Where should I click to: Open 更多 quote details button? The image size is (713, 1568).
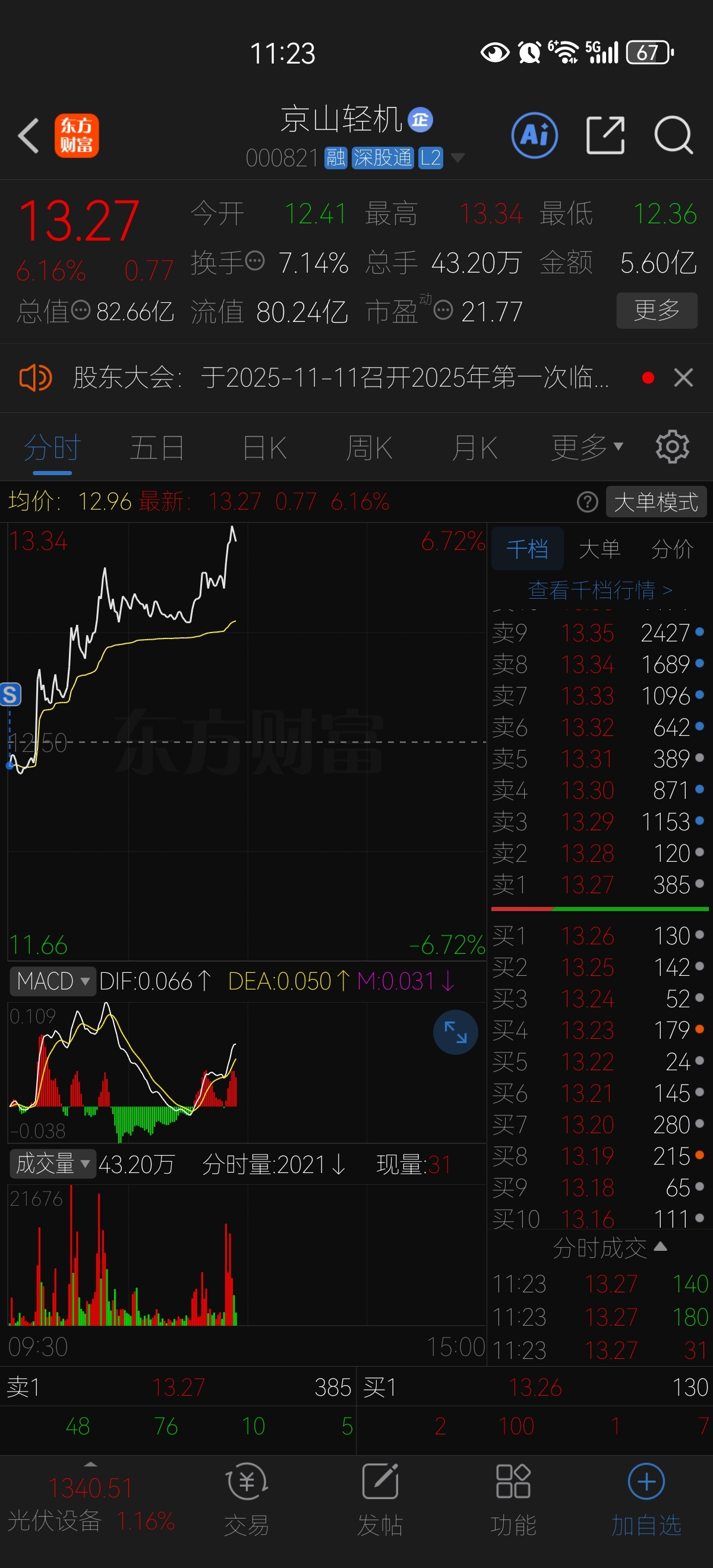click(657, 311)
